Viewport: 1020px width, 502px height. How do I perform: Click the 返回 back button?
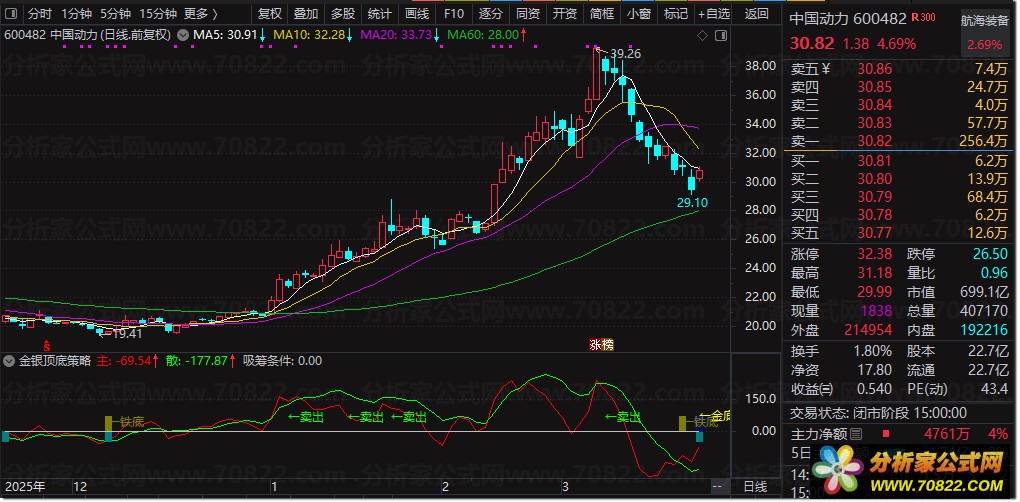(757, 14)
